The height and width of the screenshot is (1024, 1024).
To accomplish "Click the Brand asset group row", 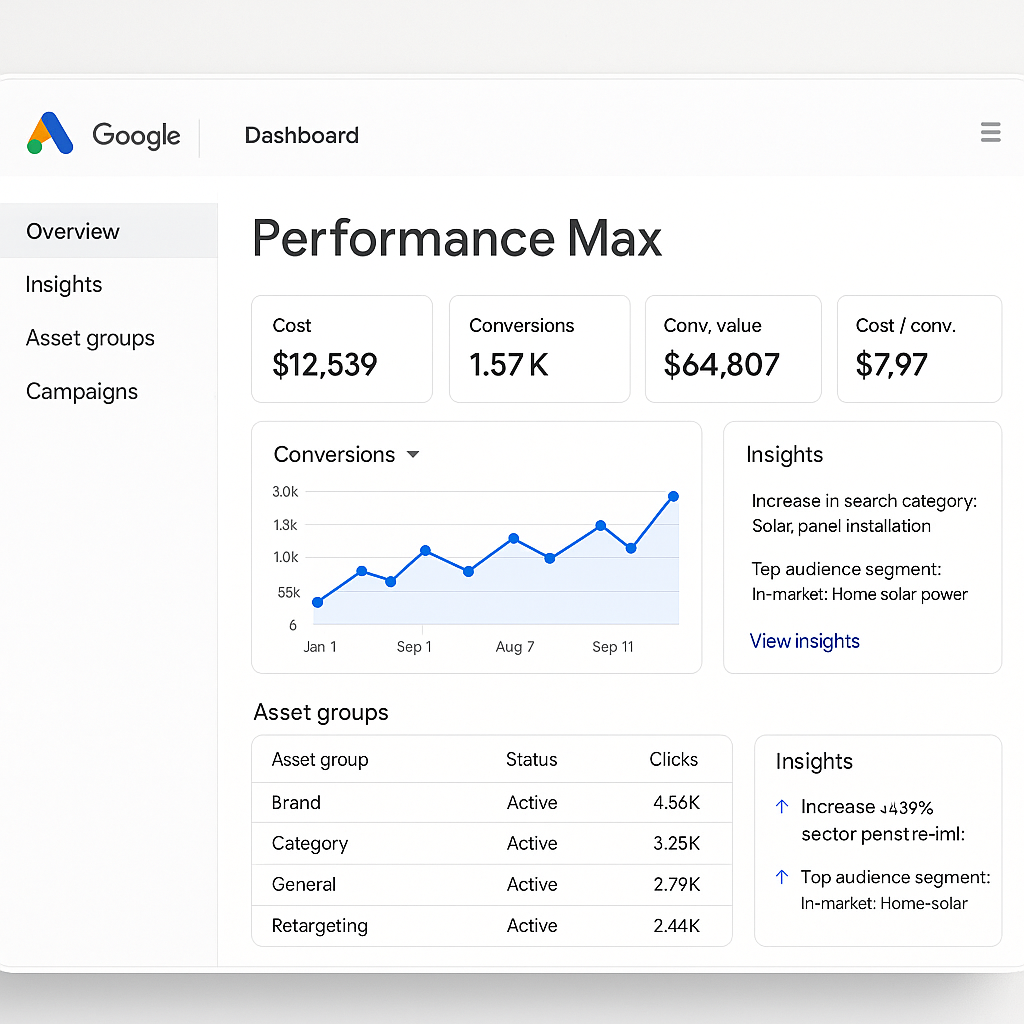I will [x=490, y=803].
